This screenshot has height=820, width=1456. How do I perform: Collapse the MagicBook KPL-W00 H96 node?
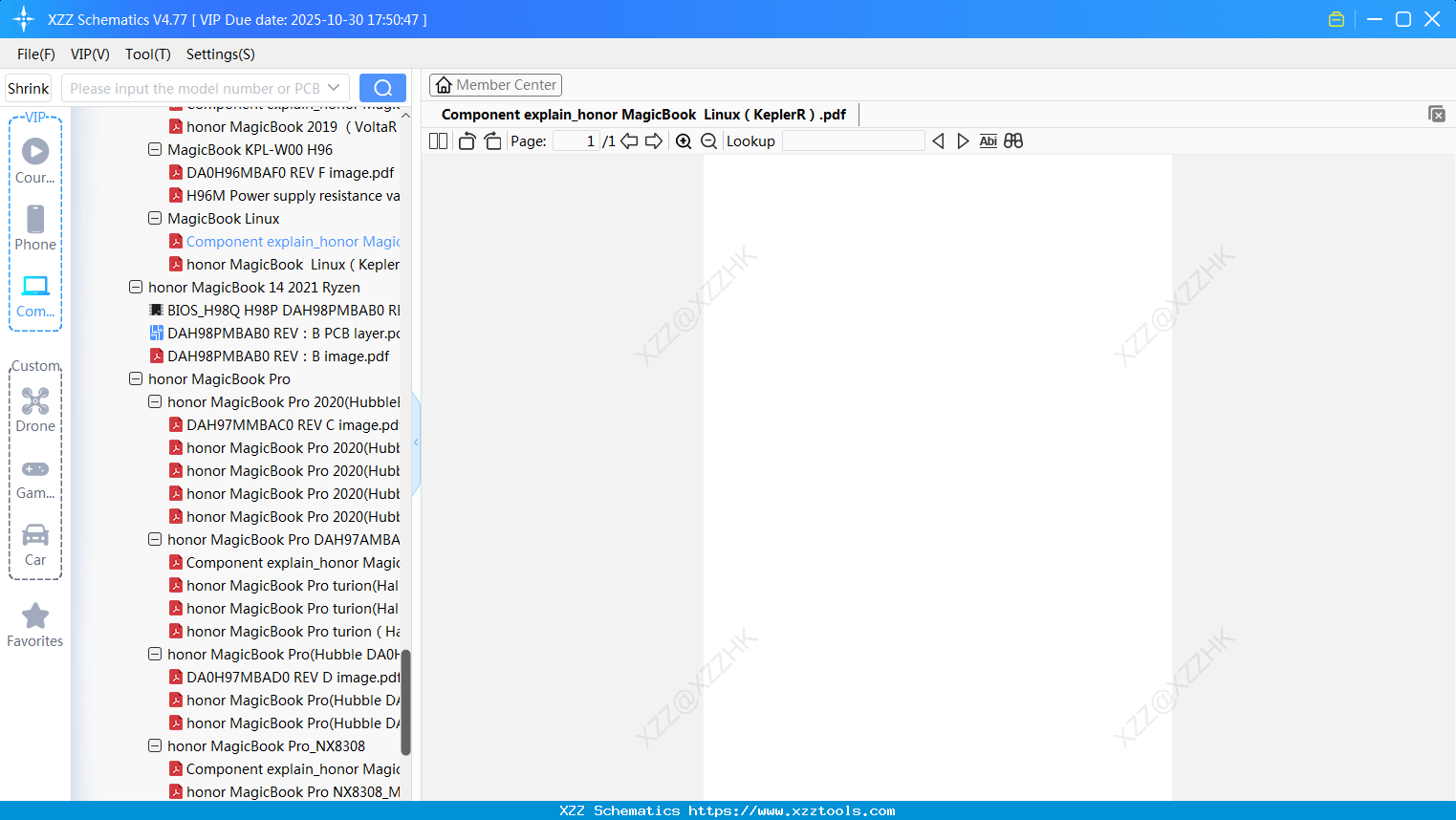pyautogui.click(x=155, y=150)
